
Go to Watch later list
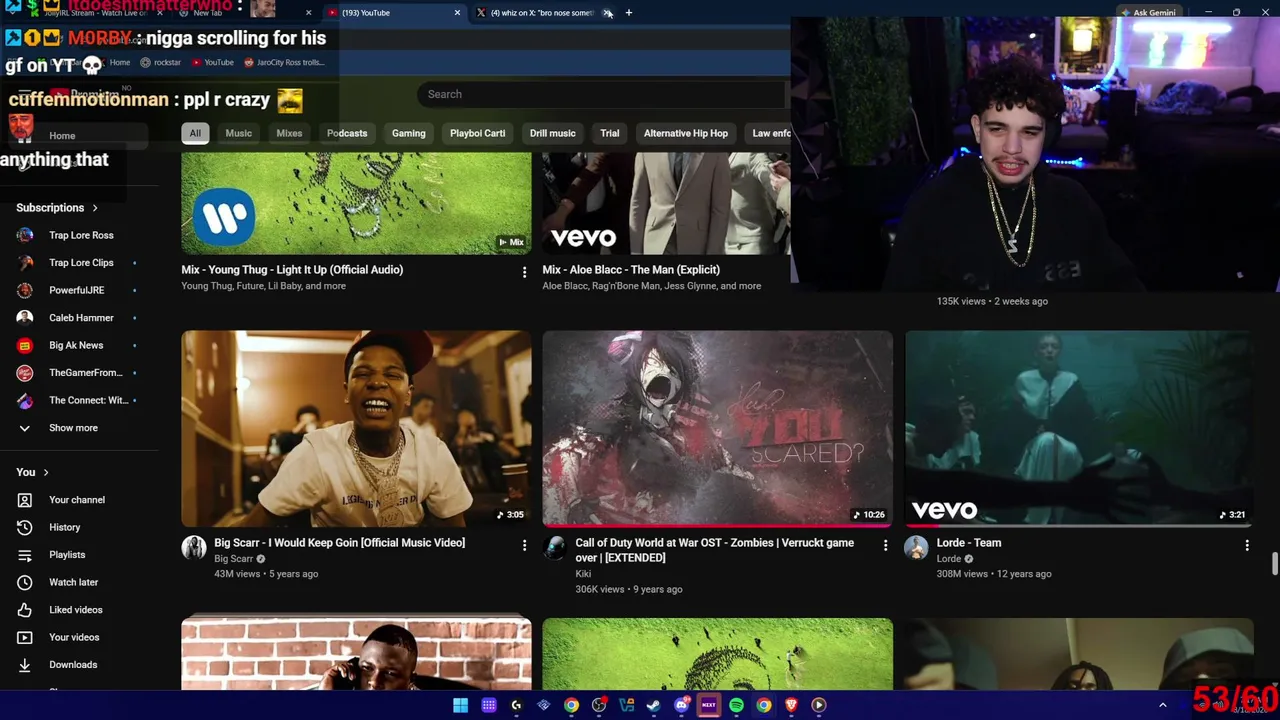[x=73, y=582]
